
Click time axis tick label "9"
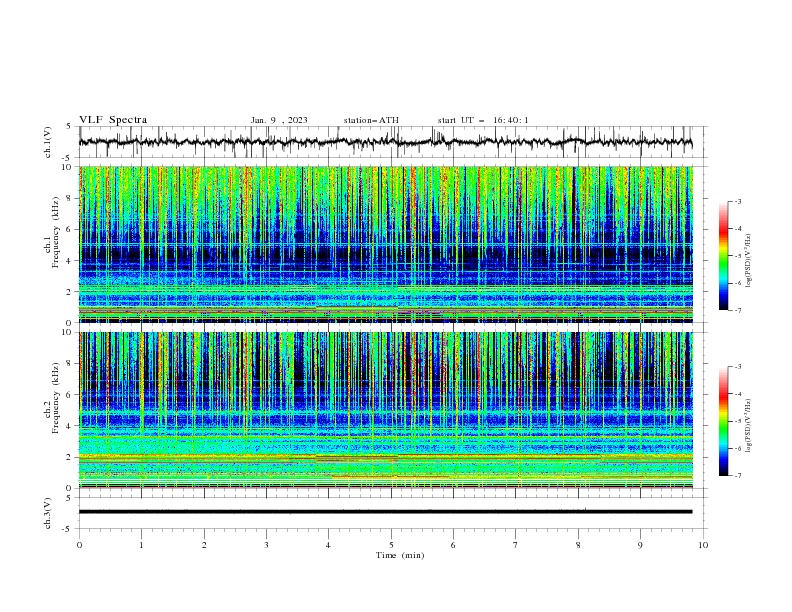(x=640, y=545)
